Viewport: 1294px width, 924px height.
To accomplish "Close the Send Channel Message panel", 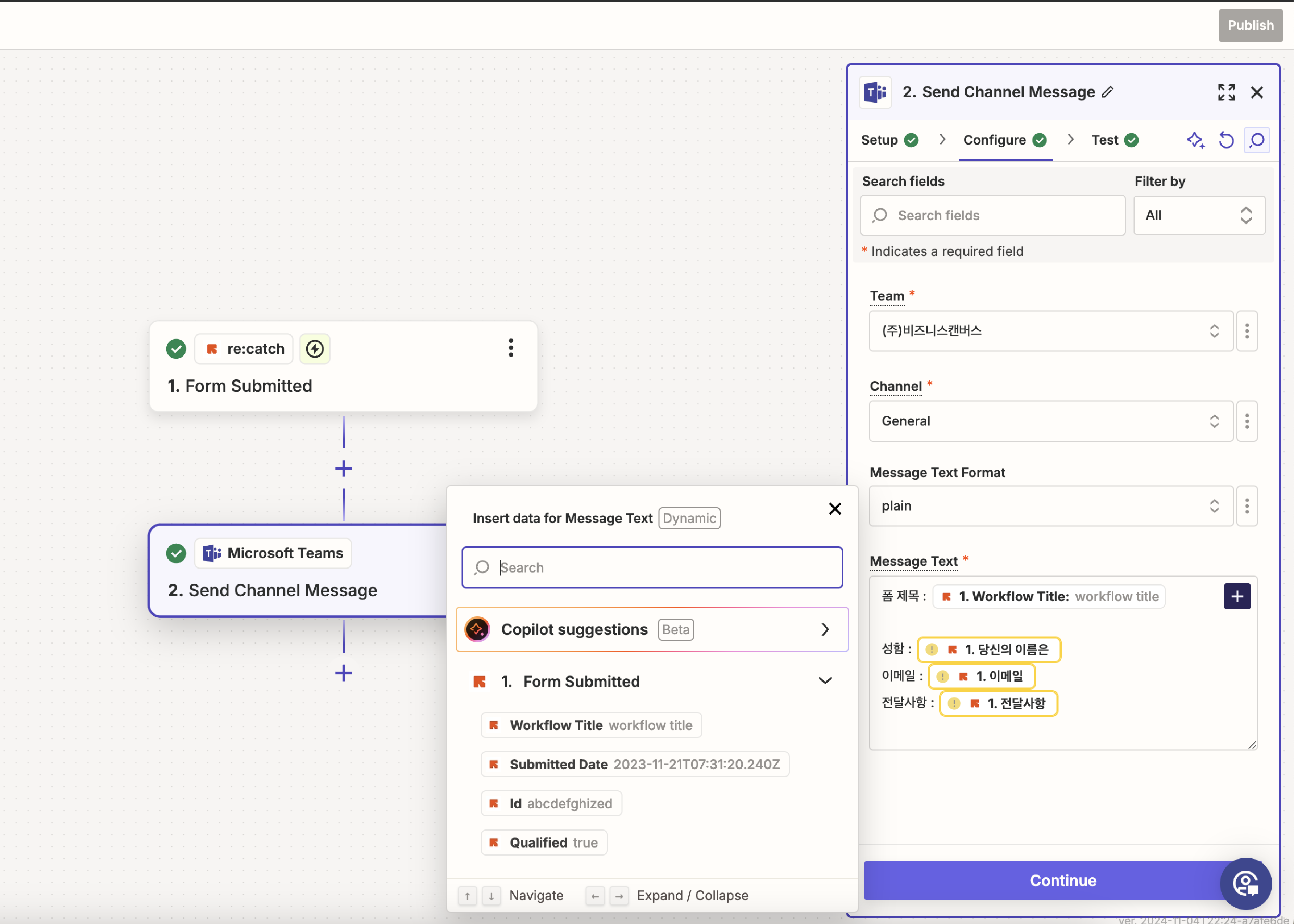I will coord(1257,92).
